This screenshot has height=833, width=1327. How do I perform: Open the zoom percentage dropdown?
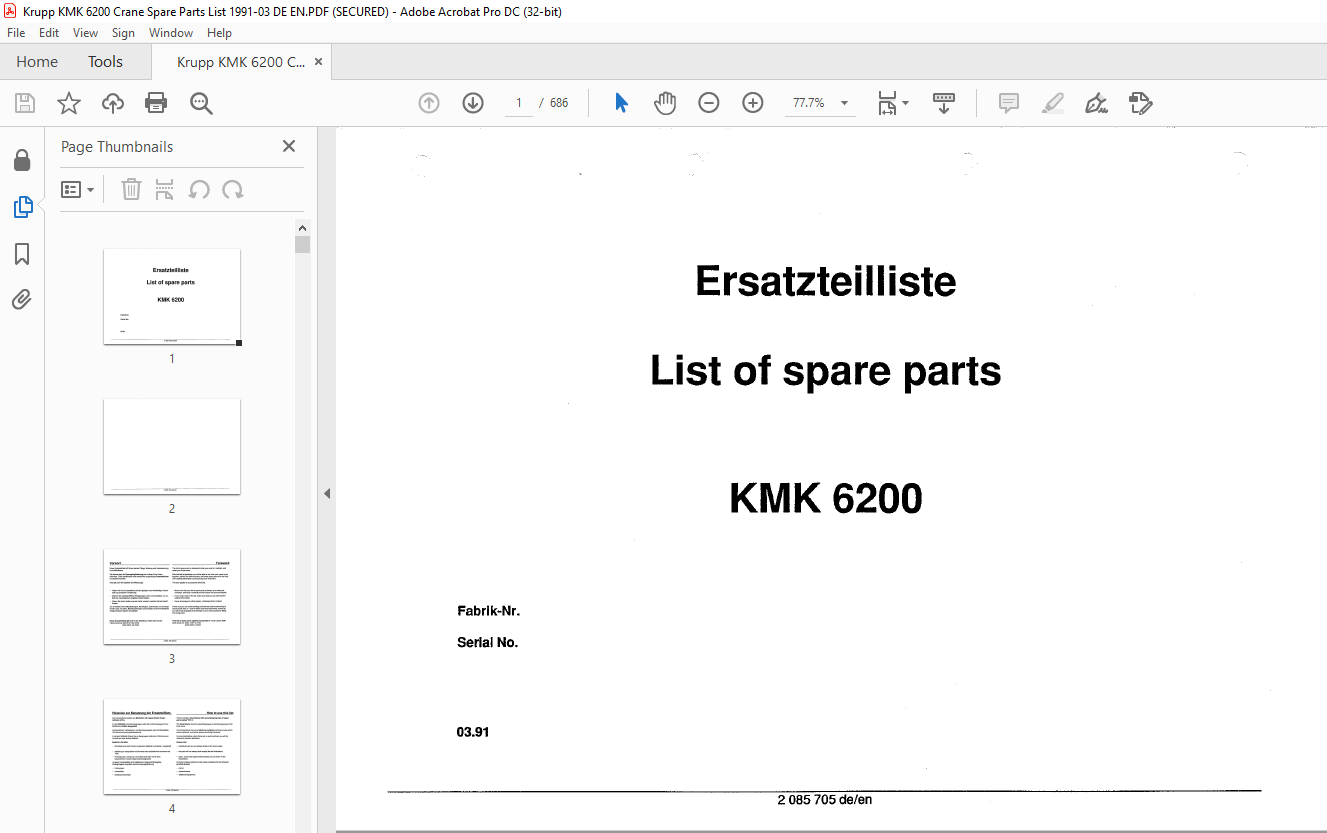click(844, 103)
